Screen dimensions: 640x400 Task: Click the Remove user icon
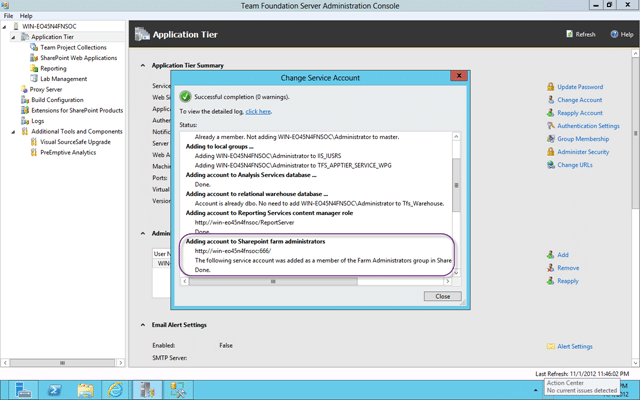tap(551, 268)
